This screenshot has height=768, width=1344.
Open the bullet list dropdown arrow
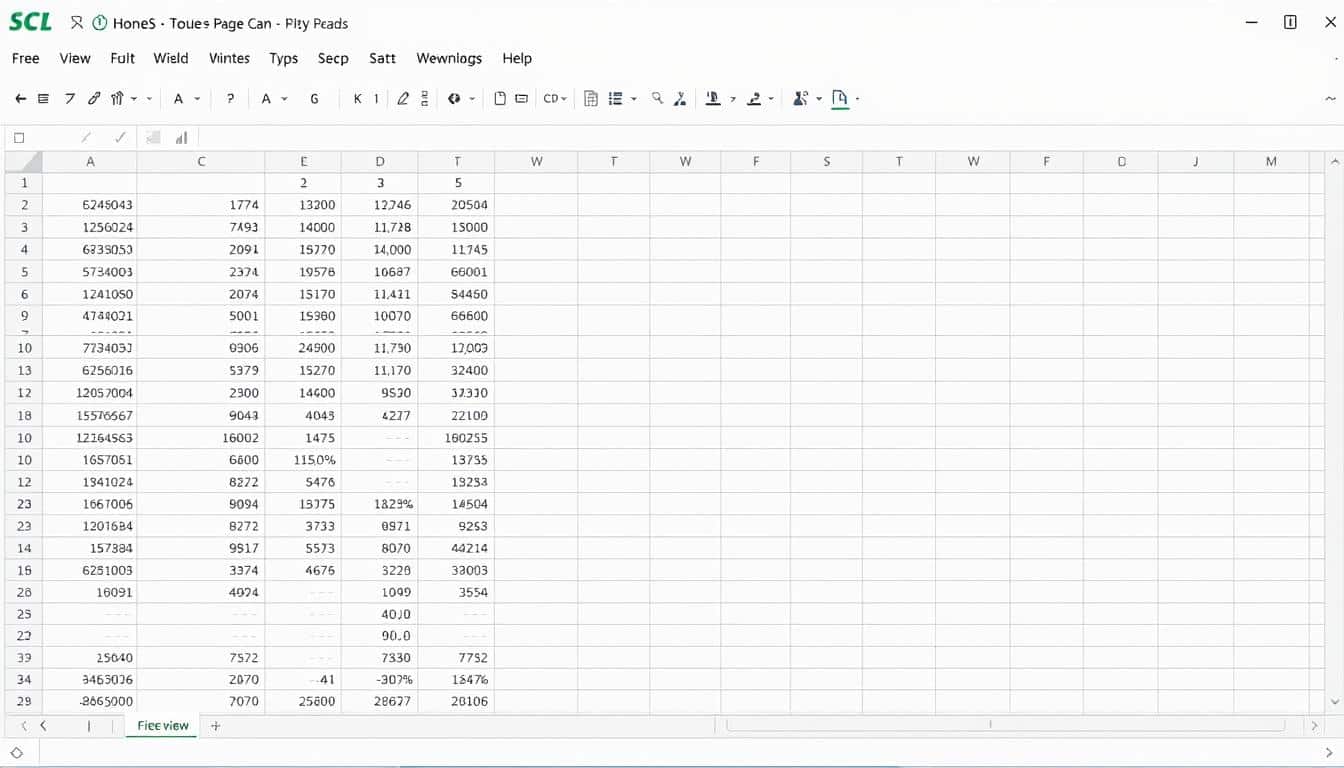[x=634, y=99]
